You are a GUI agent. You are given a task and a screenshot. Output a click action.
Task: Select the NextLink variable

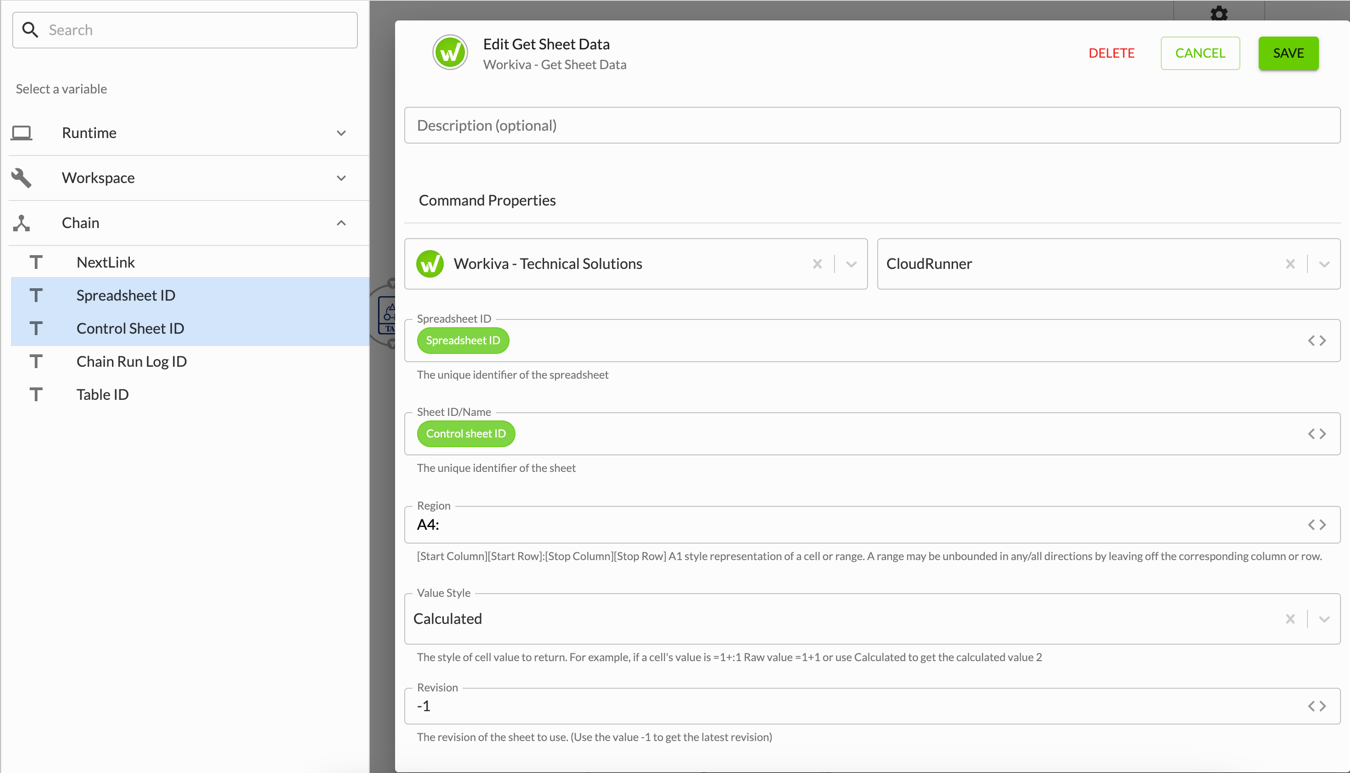pyautogui.click(x=189, y=262)
